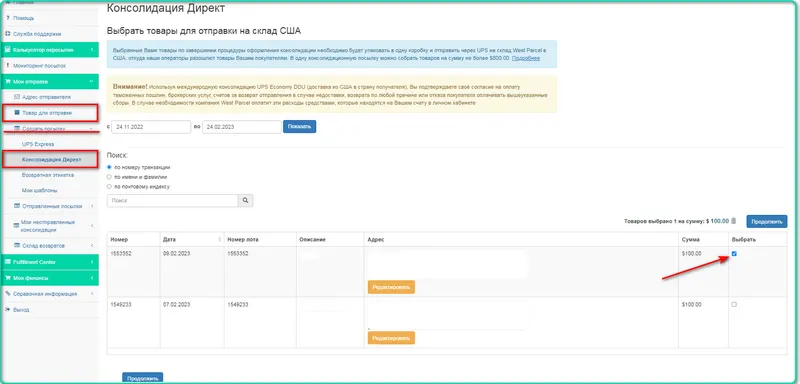Click date cell 07.02.2023
The height and width of the screenshot is (384, 800).
(x=177, y=304)
